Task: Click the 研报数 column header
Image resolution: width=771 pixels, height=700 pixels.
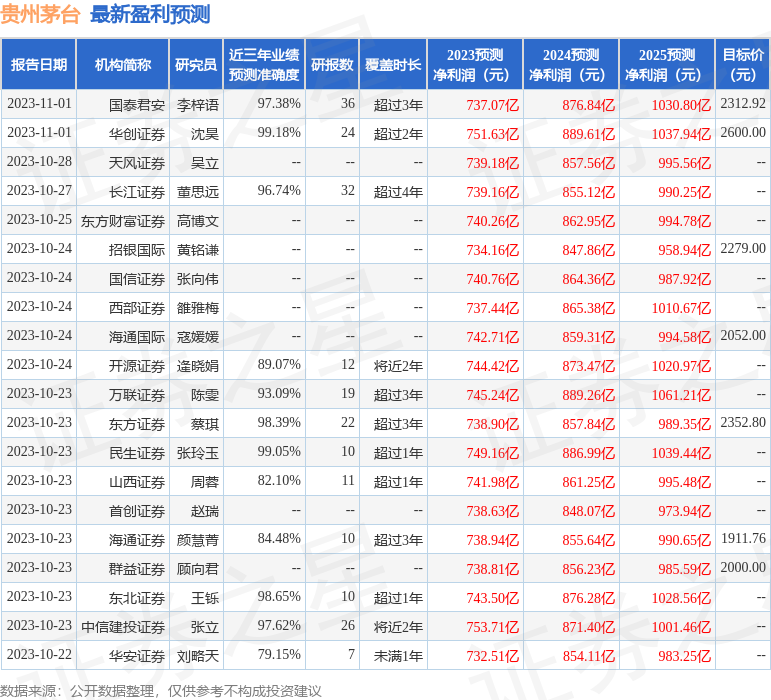Action: pyautogui.click(x=332, y=64)
